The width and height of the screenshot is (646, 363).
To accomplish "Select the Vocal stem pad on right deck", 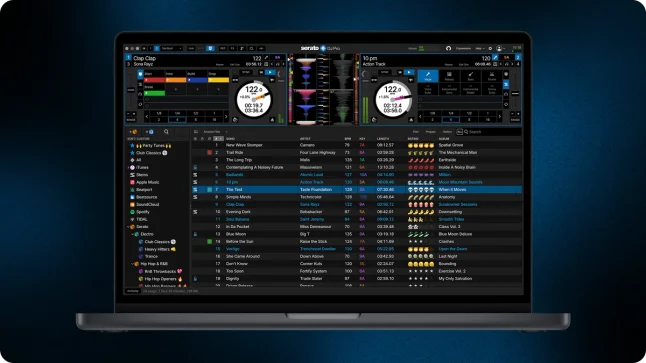I will [428, 76].
